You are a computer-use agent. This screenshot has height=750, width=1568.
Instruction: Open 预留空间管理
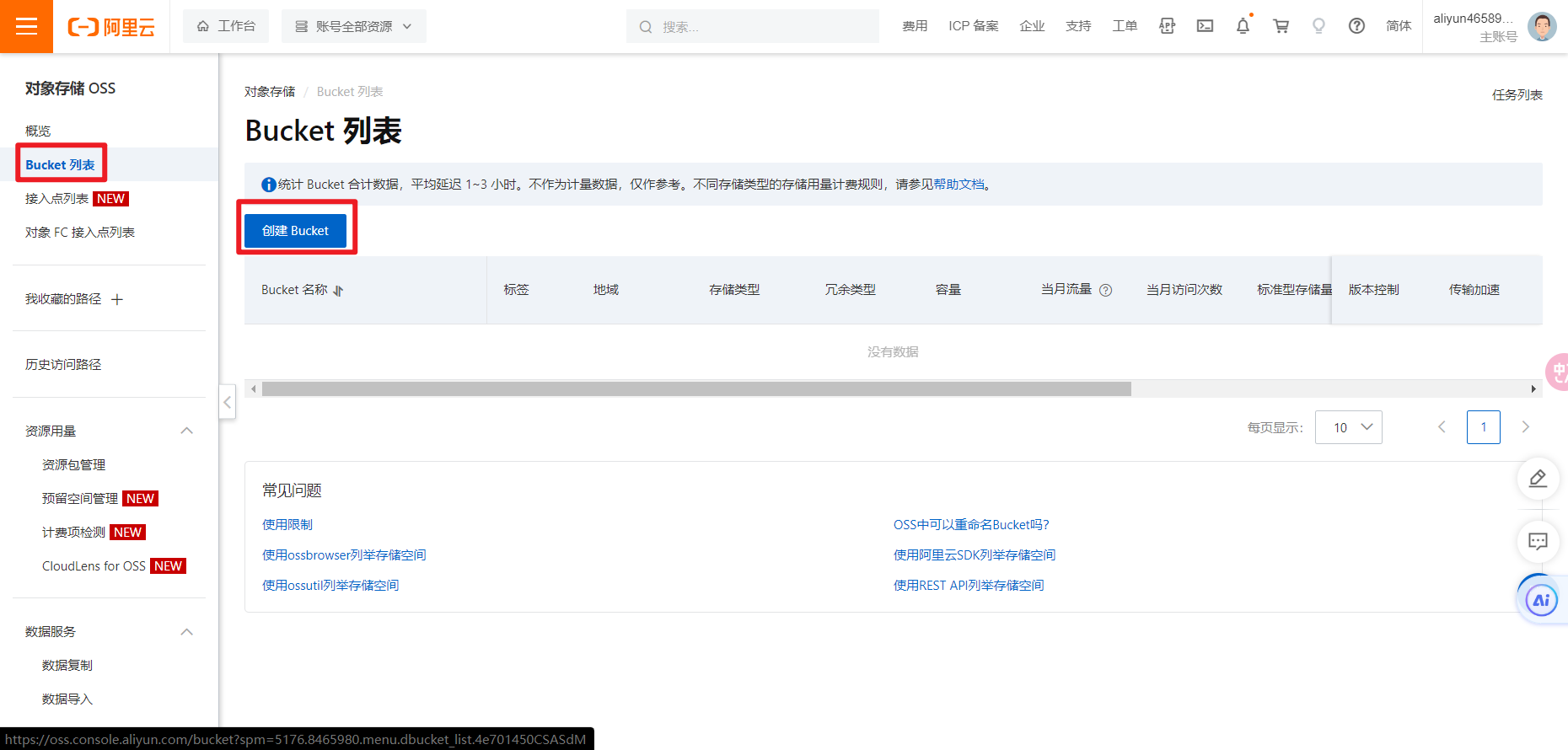pyautogui.click(x=80, y=498)
